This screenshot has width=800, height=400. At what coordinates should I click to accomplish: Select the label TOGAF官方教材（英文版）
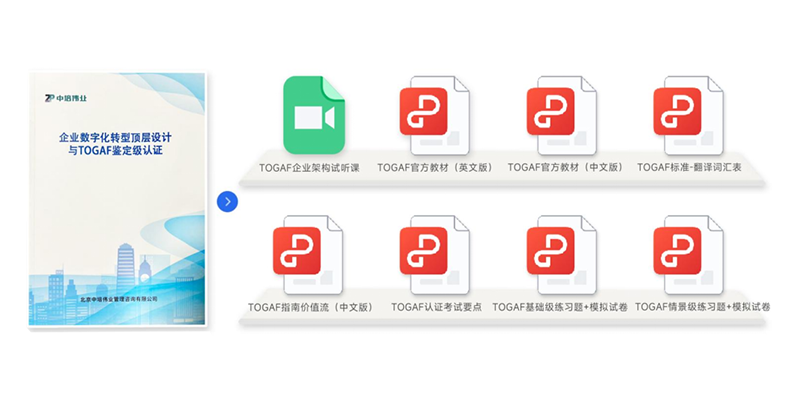tap(436, 167)
